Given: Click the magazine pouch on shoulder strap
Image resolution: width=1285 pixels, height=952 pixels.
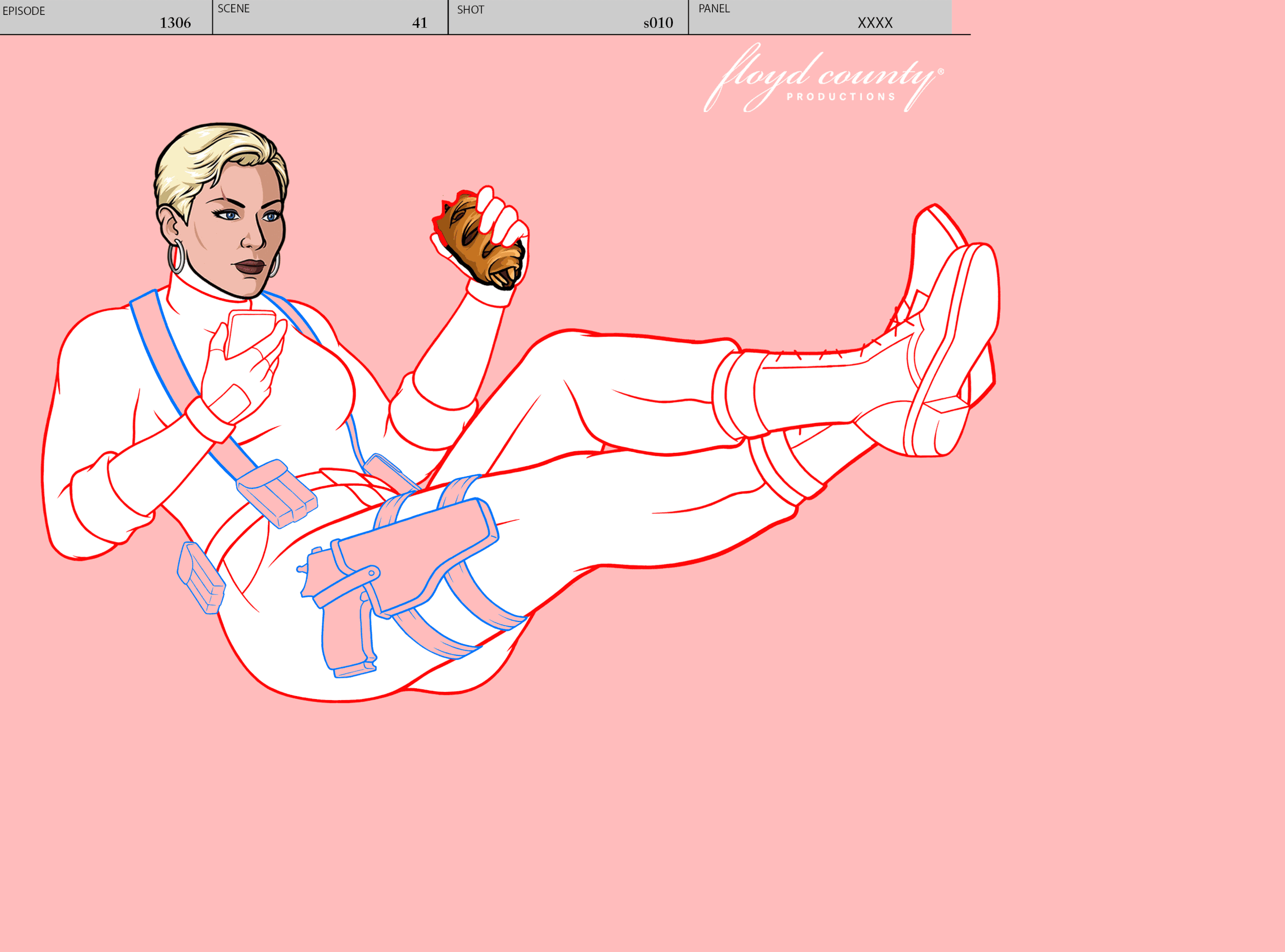Looking at the screenshot, I should pyautogui.click(x=276, y=493).
